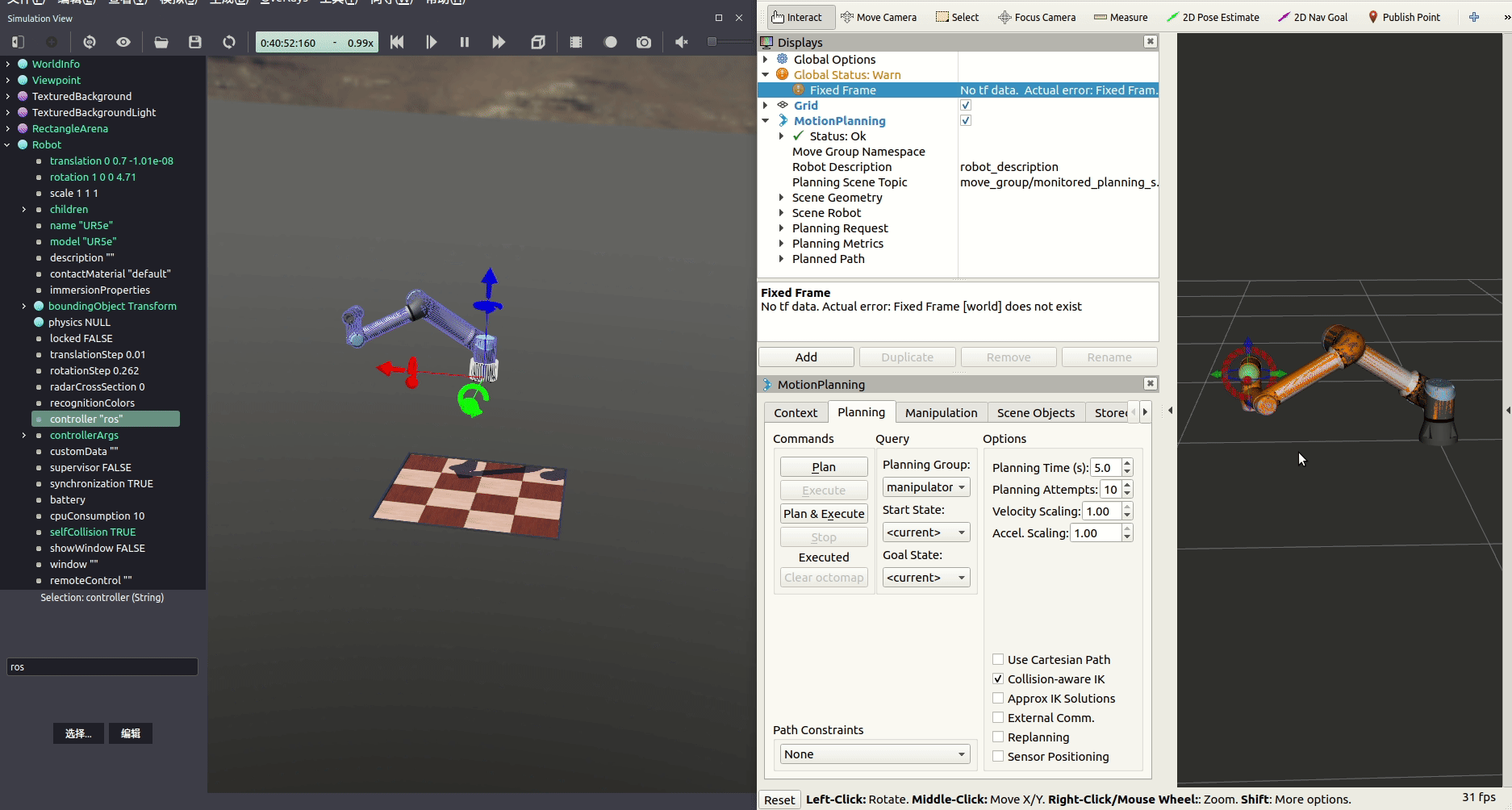The width and height of the screenshot is (1512, 810).
Task: Click the Add display button
Action: 806,357
